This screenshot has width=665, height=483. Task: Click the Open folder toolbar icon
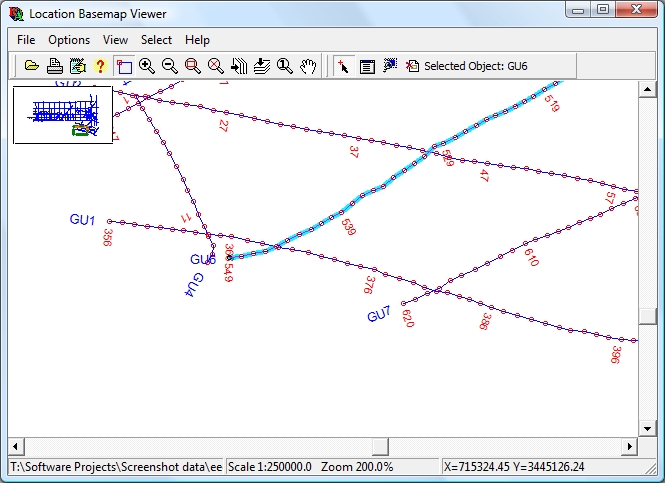pos(32,66)
